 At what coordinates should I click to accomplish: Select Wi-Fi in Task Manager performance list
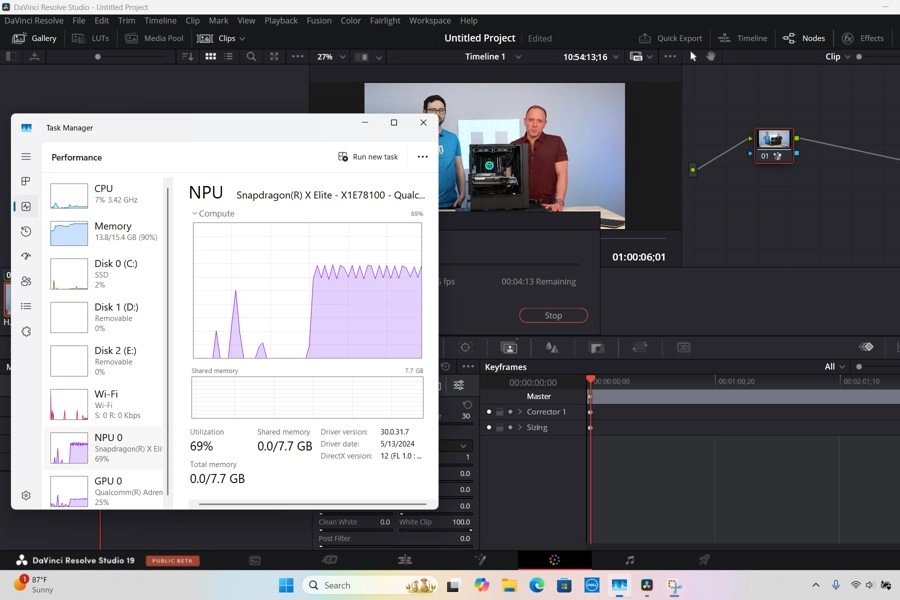pos(104,404)
